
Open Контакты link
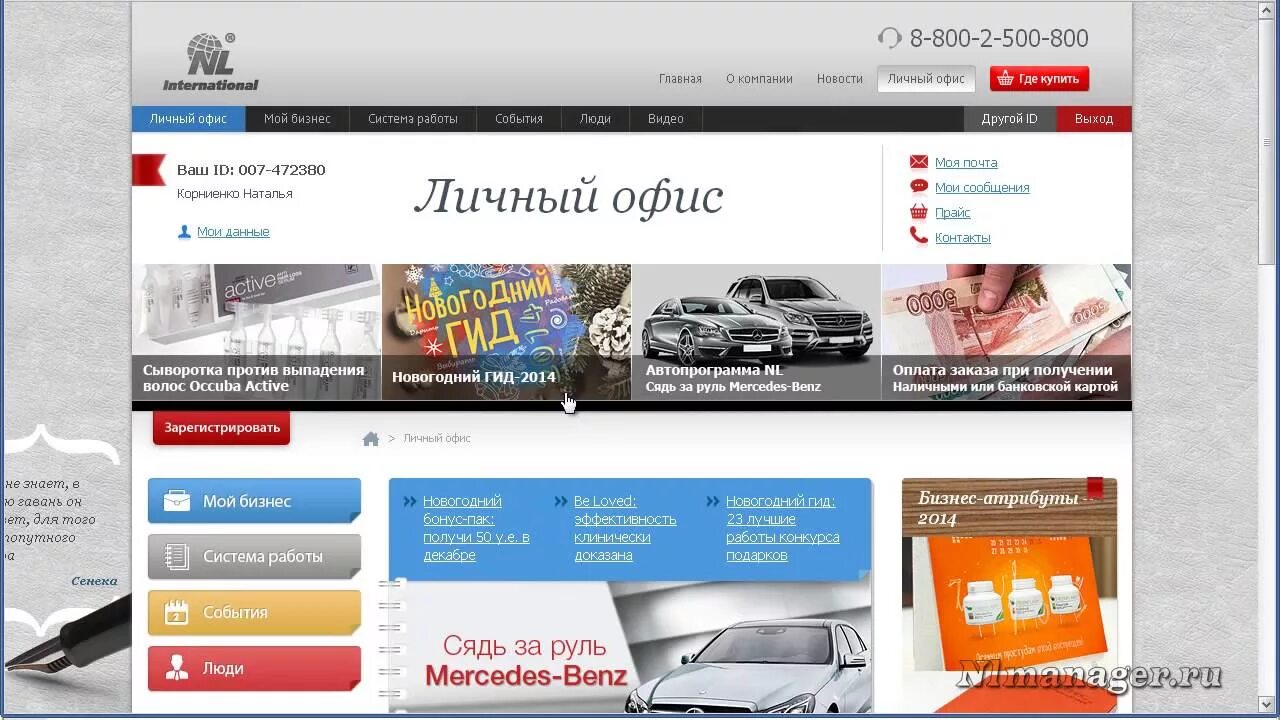tap(963, 238)
